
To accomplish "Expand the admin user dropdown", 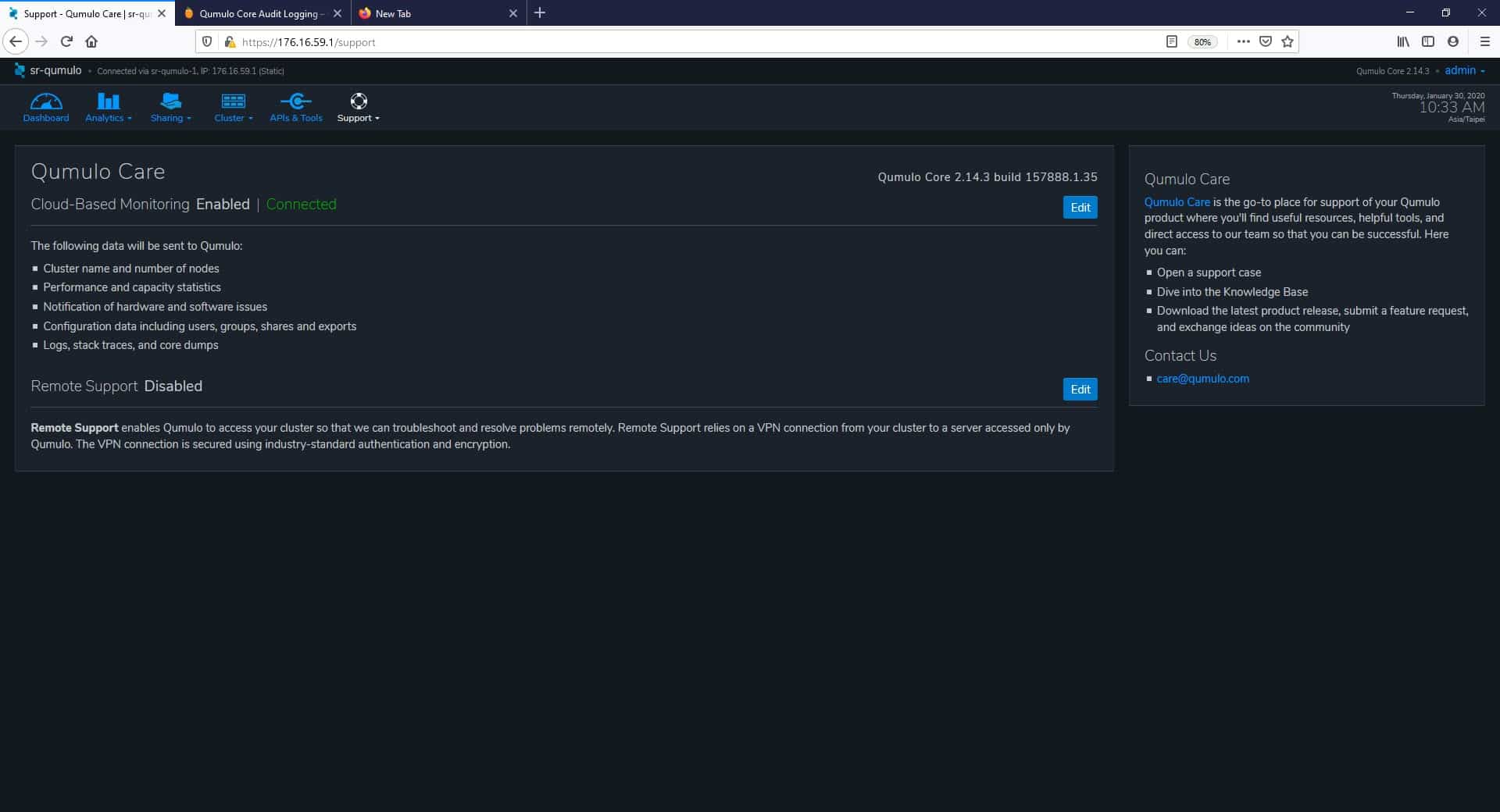I will 1465,70.
